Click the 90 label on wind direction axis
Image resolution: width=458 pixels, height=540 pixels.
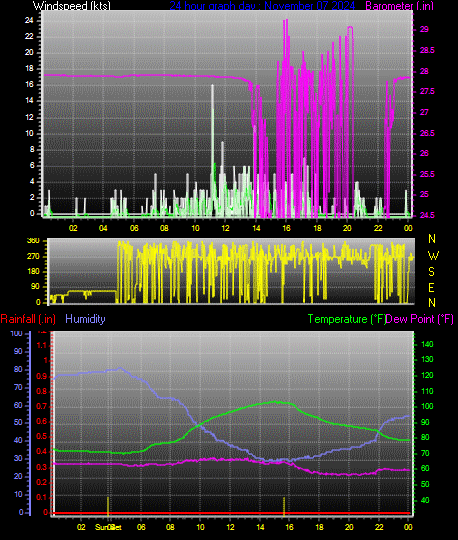35,287
